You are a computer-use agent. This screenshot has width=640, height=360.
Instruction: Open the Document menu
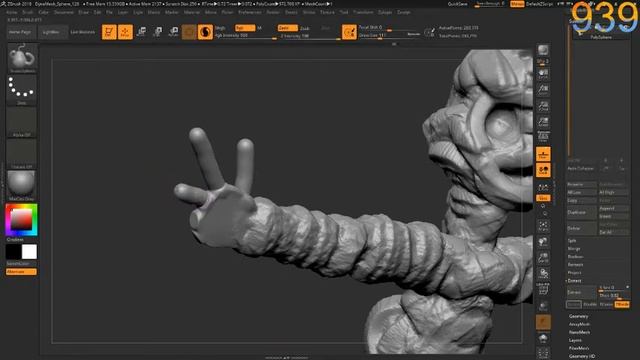64,12
